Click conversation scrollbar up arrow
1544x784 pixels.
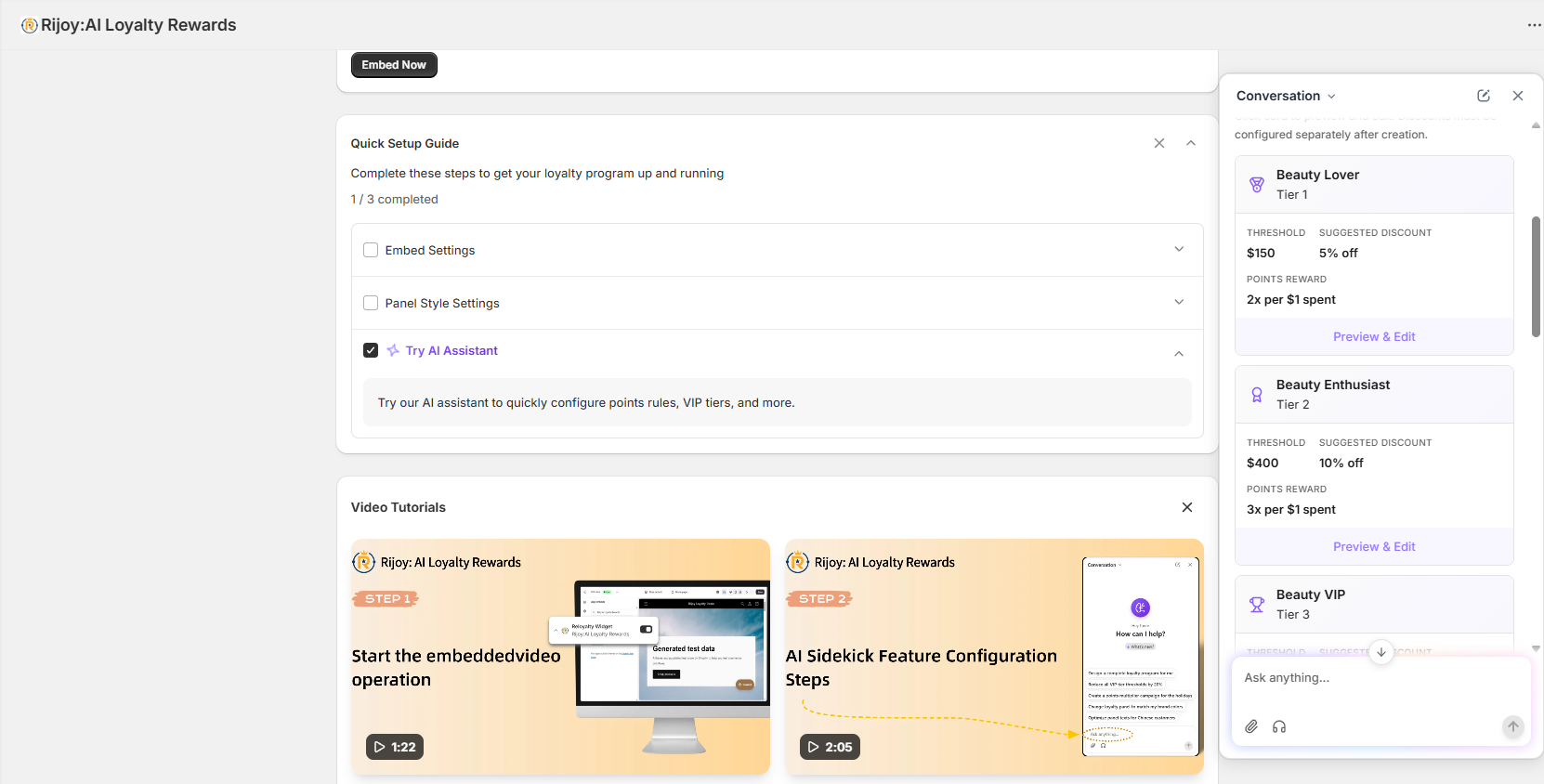(x=1536, y=125)
